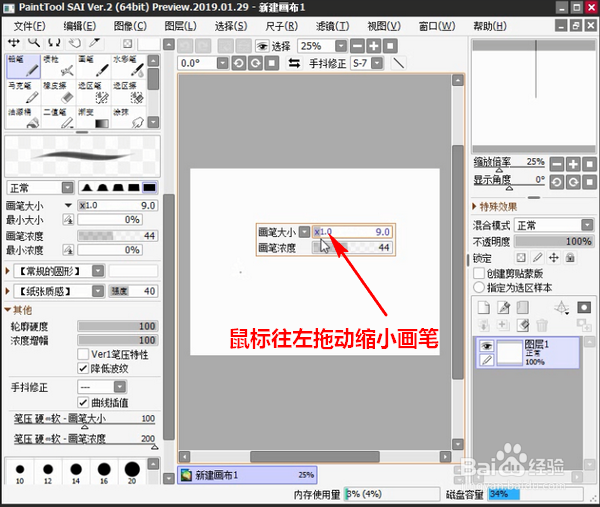Select the 二值笔 binary pen tool

tap(59, 117)
